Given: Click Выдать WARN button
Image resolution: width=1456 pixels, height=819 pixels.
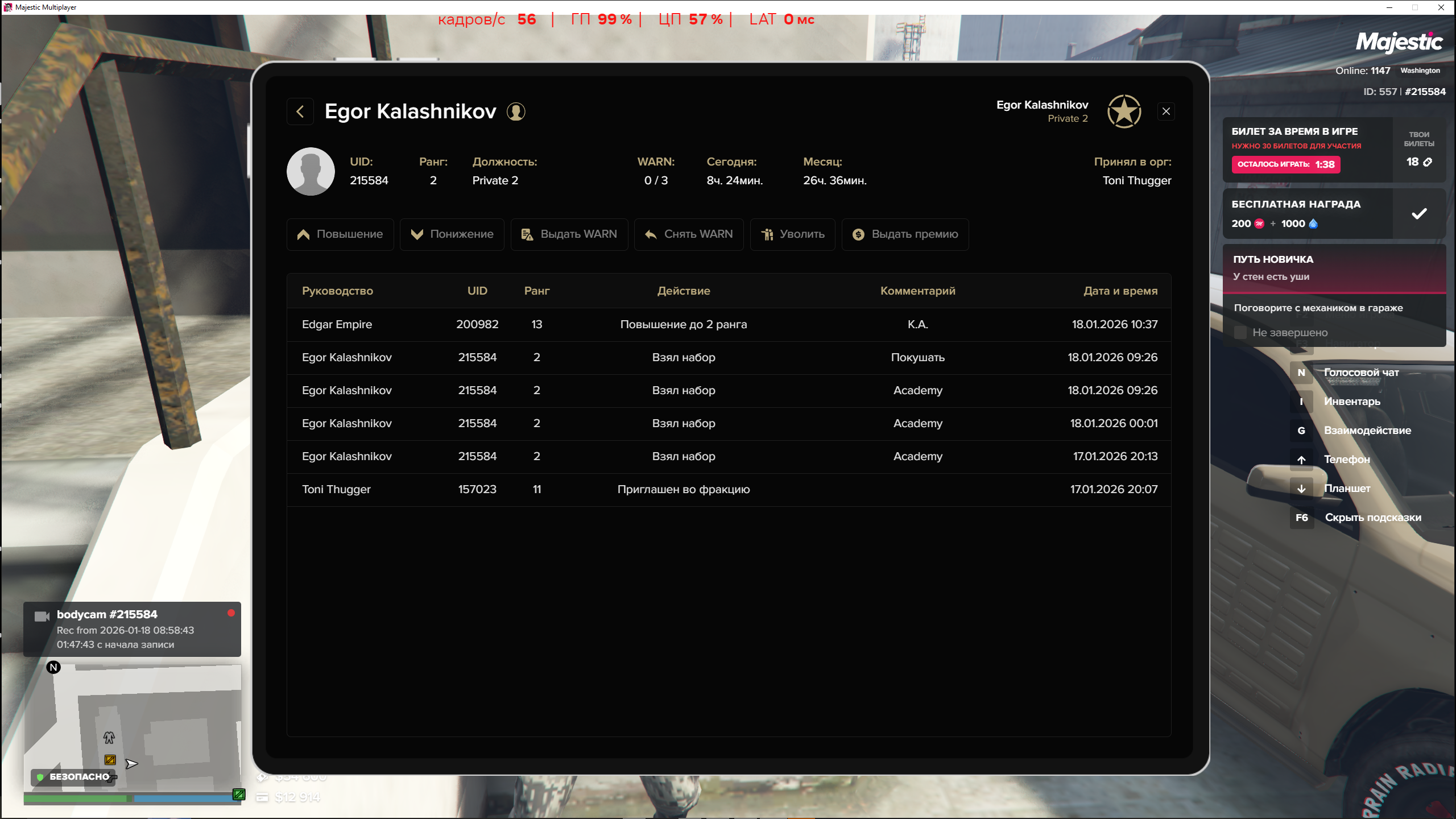Looking at the screenshot, I should [569, 234].
